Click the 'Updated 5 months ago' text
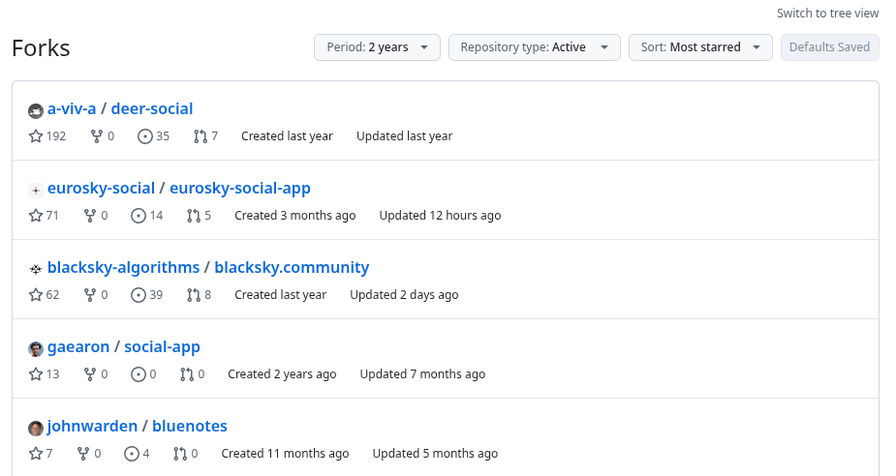 tap(435, 454)
